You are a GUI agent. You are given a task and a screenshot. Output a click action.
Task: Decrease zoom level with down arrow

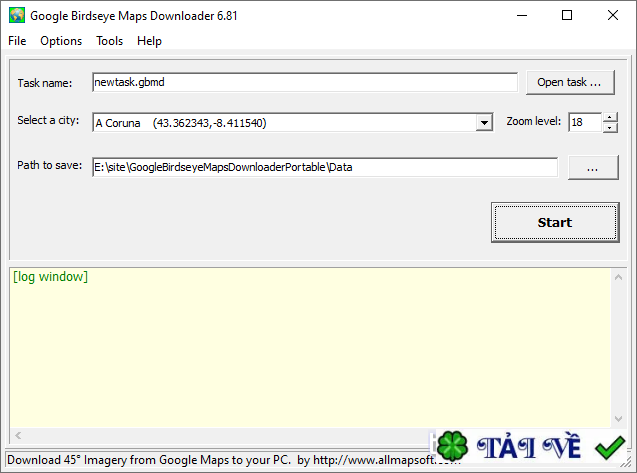[x=610, y=127]
